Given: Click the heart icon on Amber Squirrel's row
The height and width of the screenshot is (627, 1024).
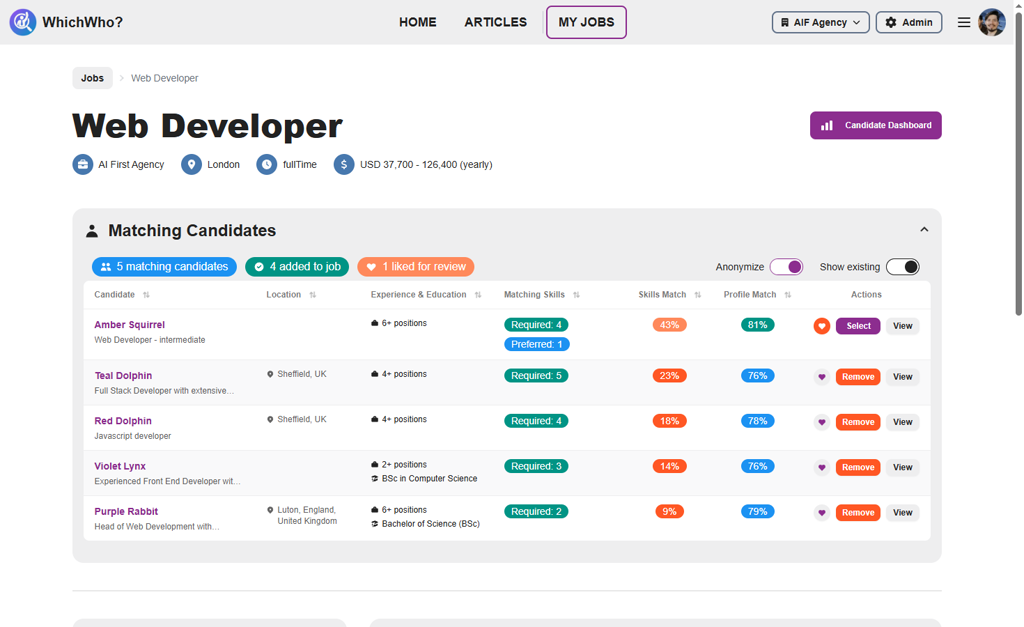Looking at the screenshot, I should [x=820, y=325].
